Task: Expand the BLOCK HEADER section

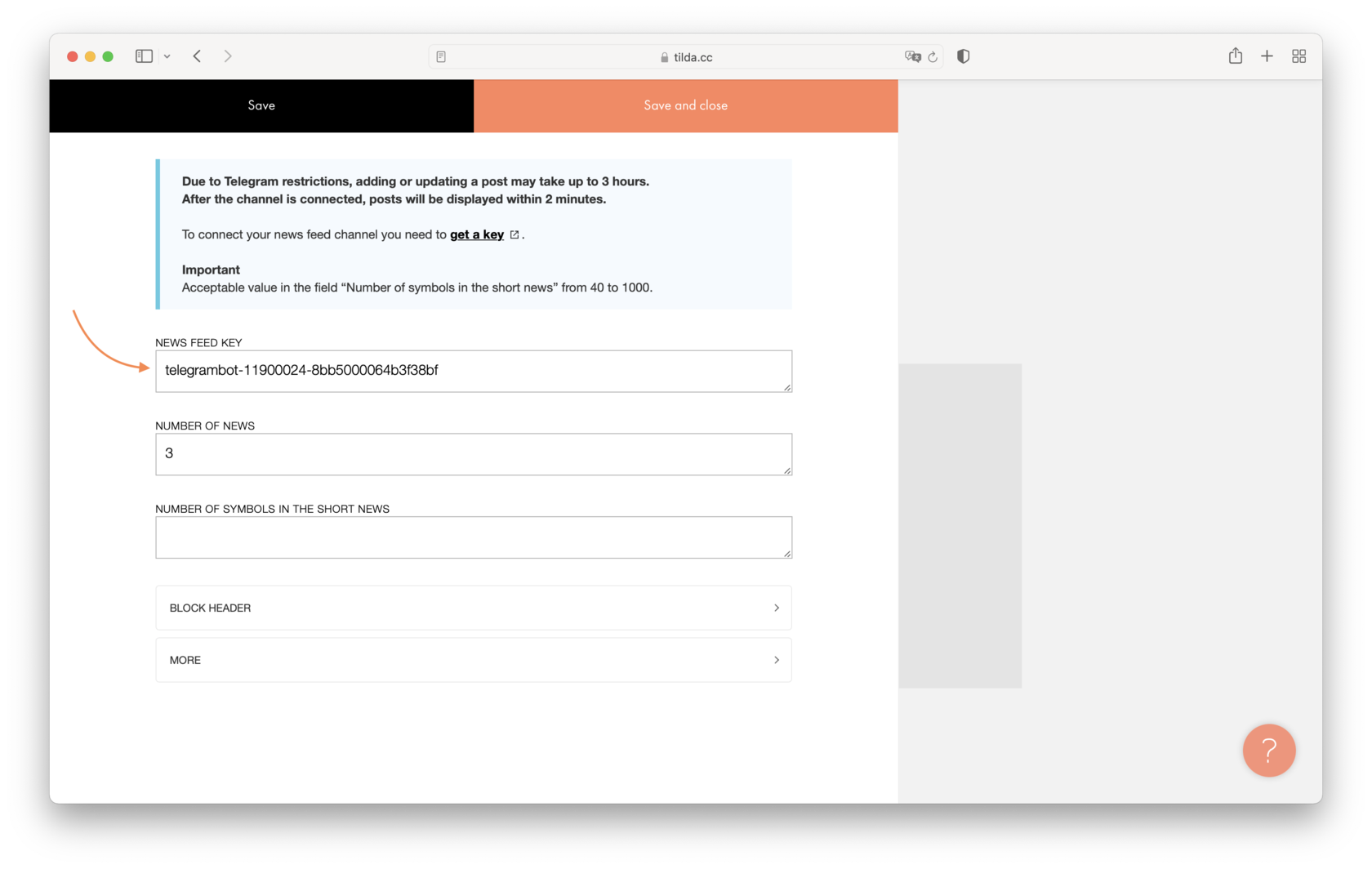Action: point(474,608)
